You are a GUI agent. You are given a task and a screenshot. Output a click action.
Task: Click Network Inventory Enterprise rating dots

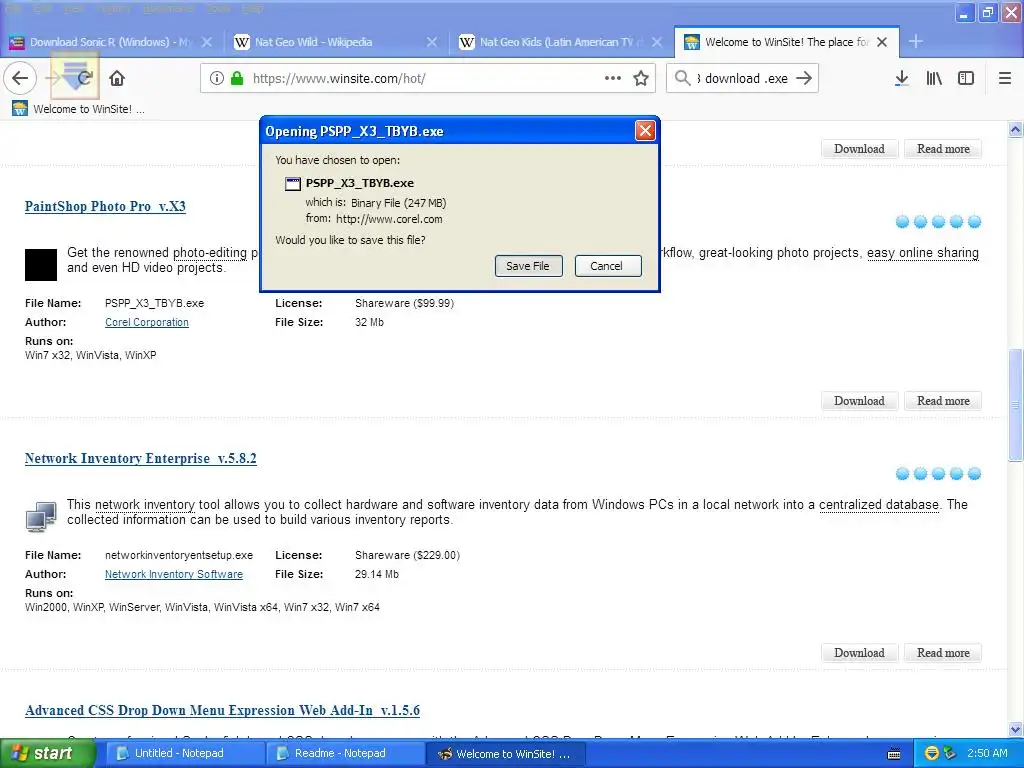point(938,474)
